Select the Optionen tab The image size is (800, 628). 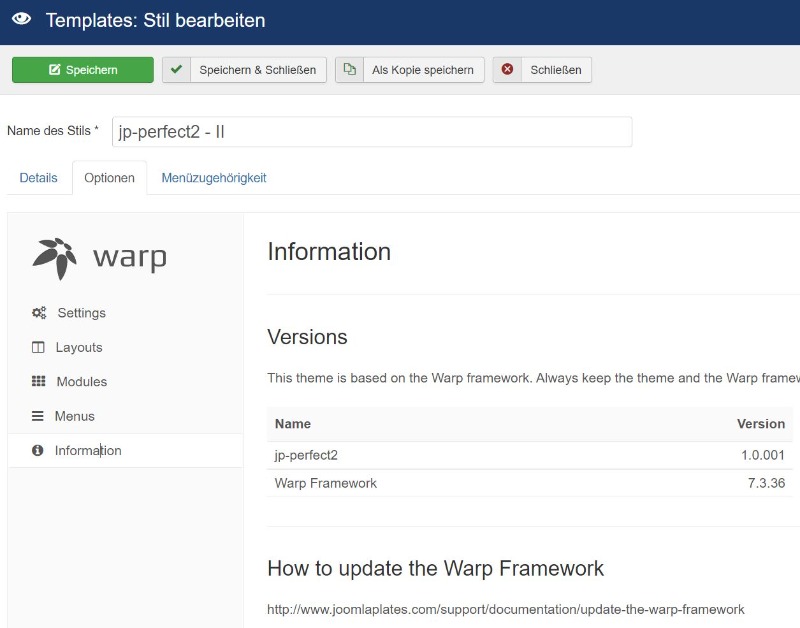click(110, 178)
